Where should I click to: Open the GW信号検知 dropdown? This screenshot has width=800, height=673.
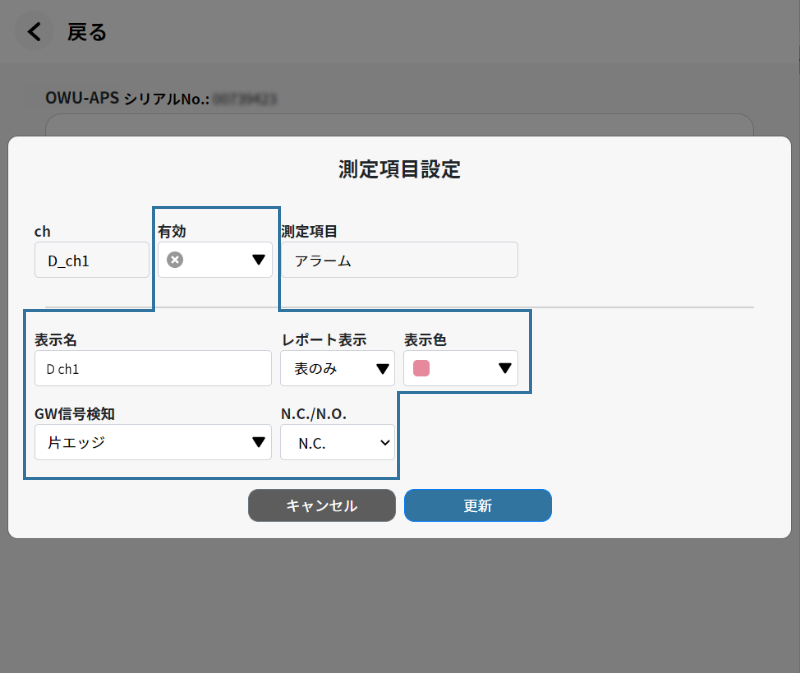(153, 442)
